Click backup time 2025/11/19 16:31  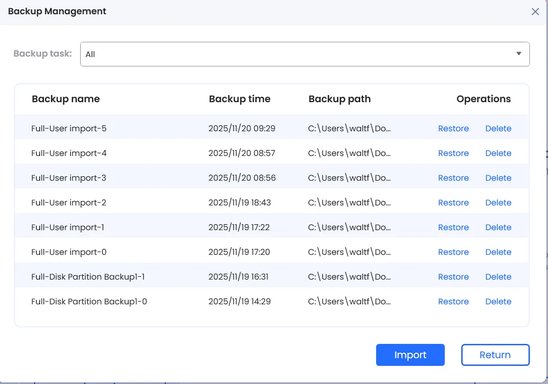pos(239,277)
